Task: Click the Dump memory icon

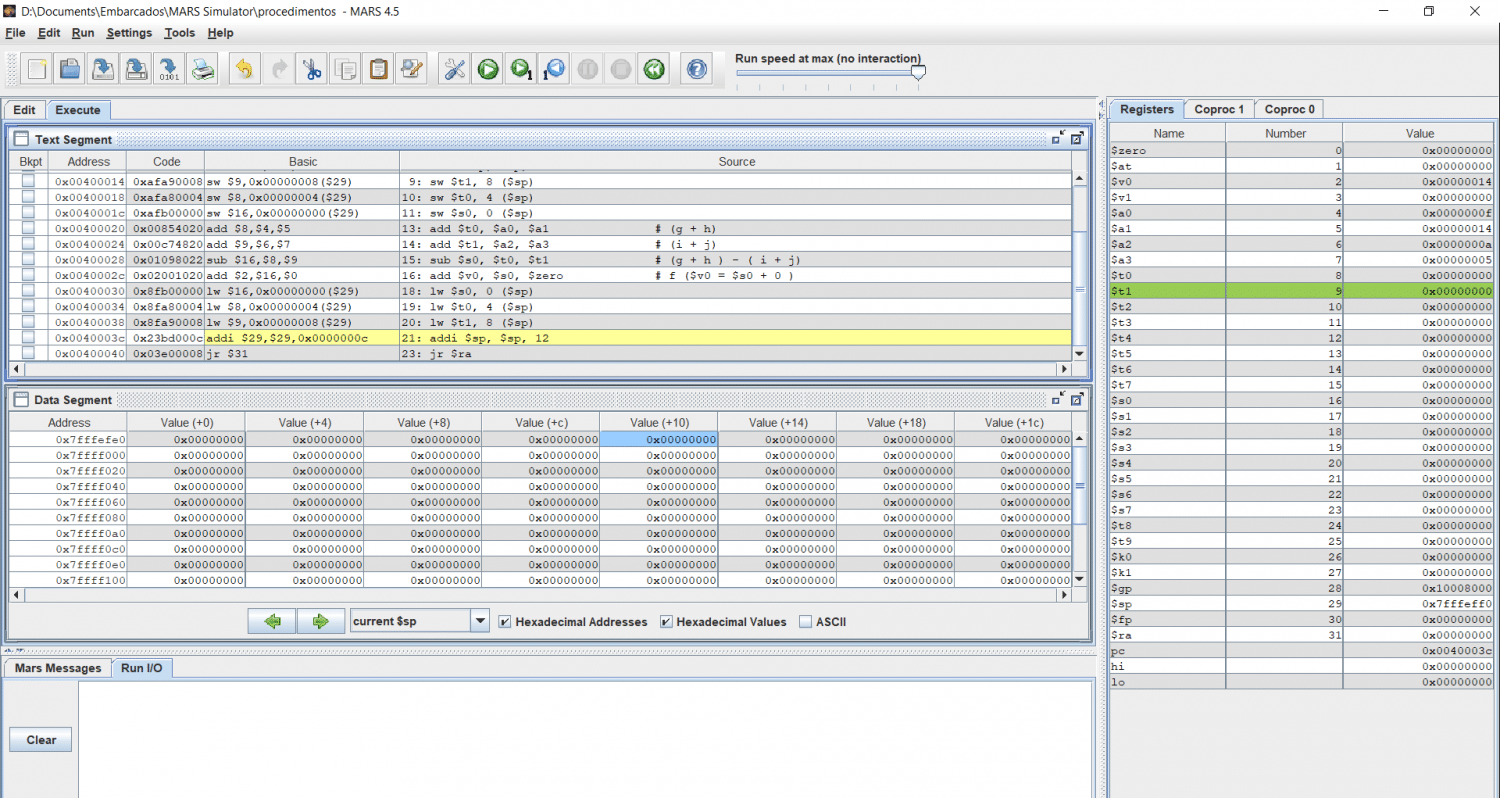Action: tap(169, 69)
